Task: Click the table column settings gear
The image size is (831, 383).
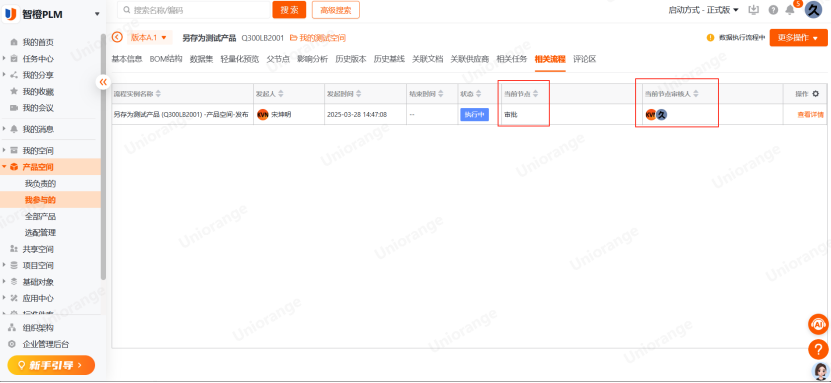Action: click(816, 94)
